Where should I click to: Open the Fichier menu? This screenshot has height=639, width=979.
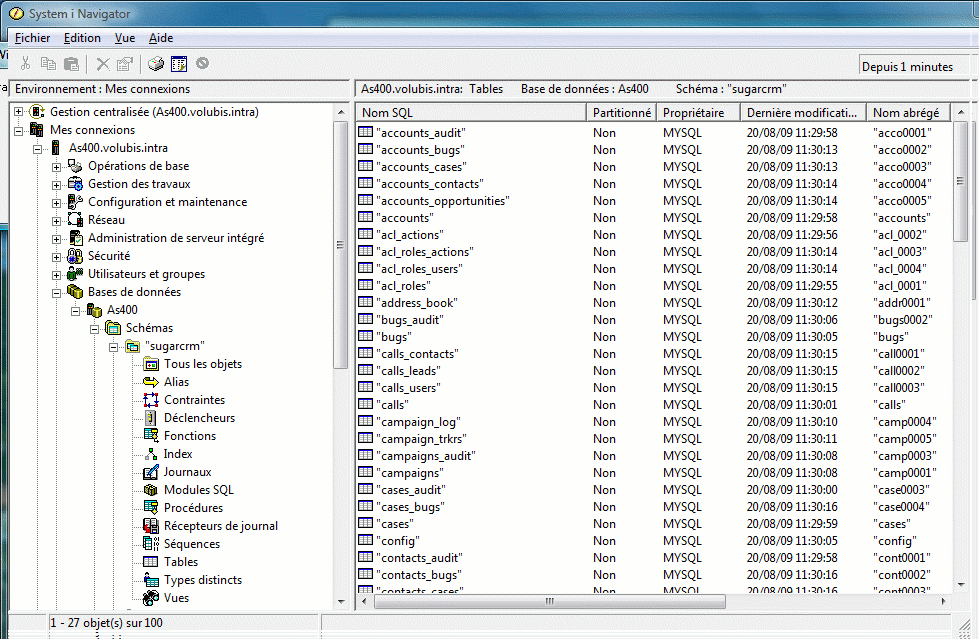32,38
